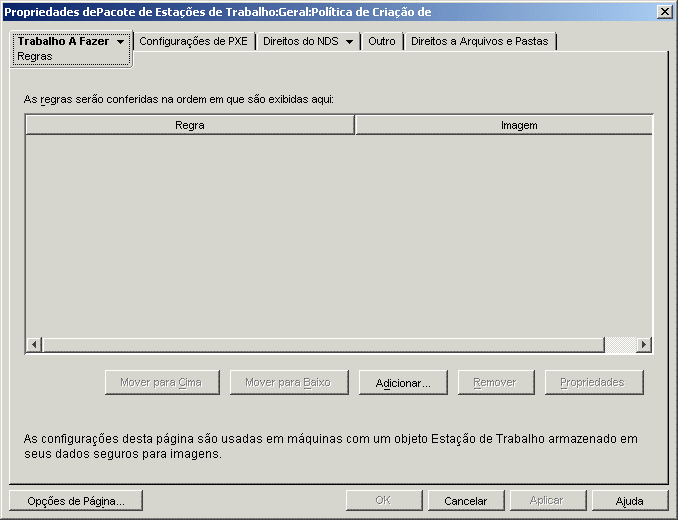Click Cancelar to dismiss dialog

466,501
